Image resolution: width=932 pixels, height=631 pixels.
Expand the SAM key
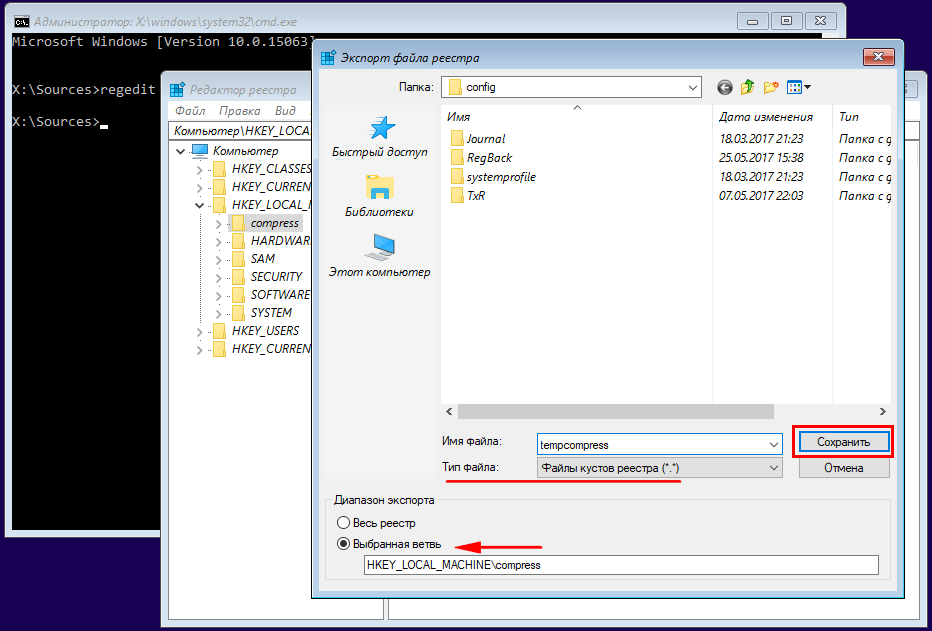[218, 260]
